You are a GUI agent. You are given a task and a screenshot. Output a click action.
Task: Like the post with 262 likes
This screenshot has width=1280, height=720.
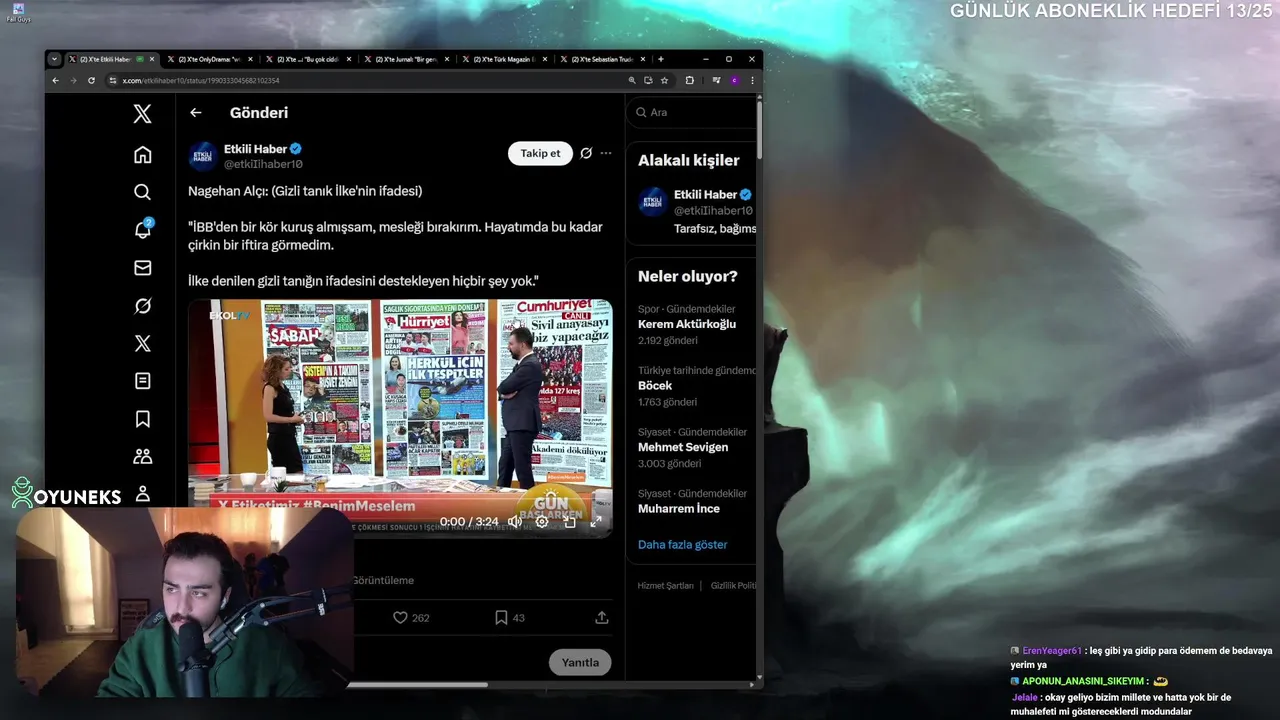point(410,618)
